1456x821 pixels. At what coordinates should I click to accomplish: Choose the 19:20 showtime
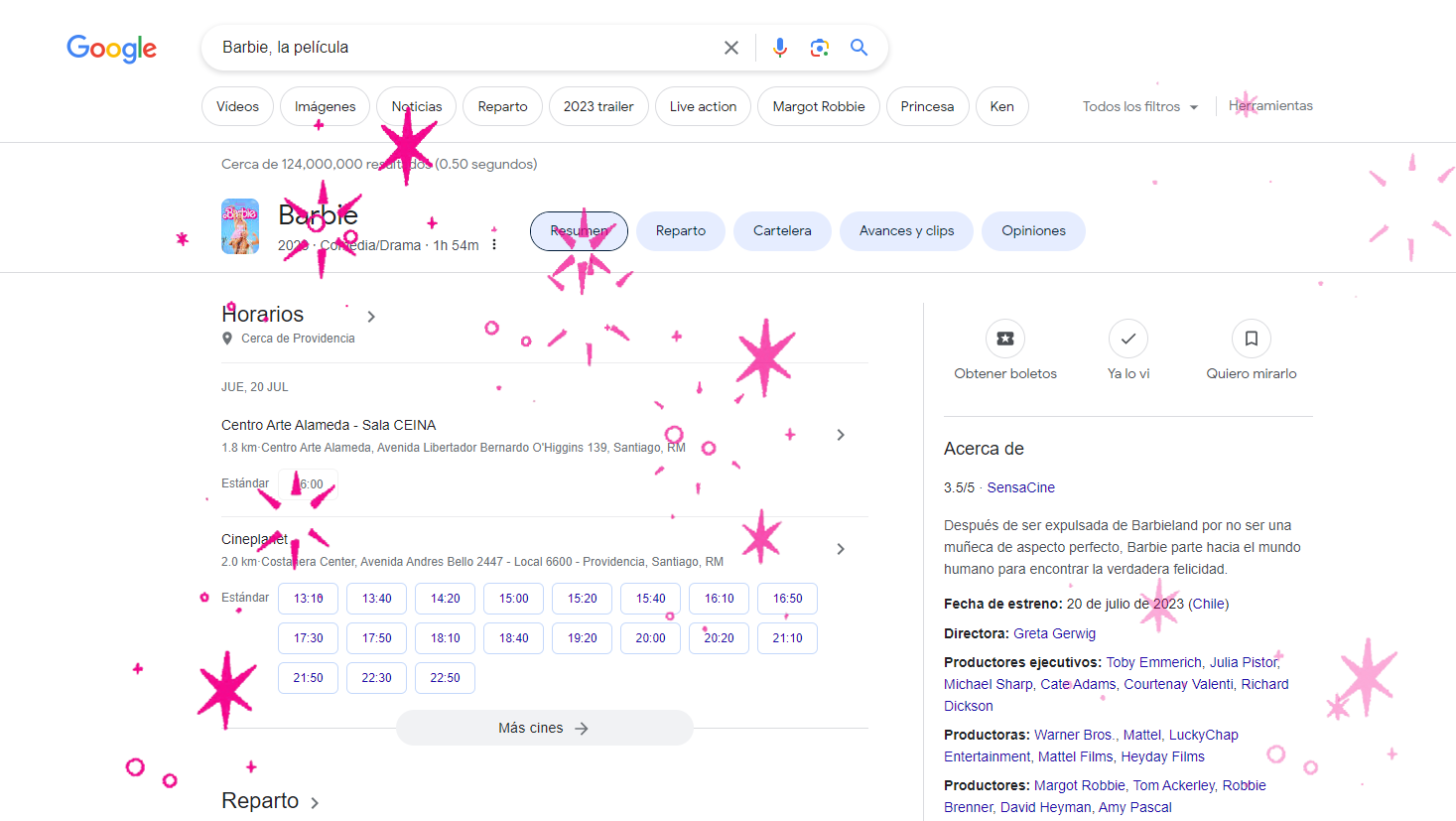[x=583, y=638]
